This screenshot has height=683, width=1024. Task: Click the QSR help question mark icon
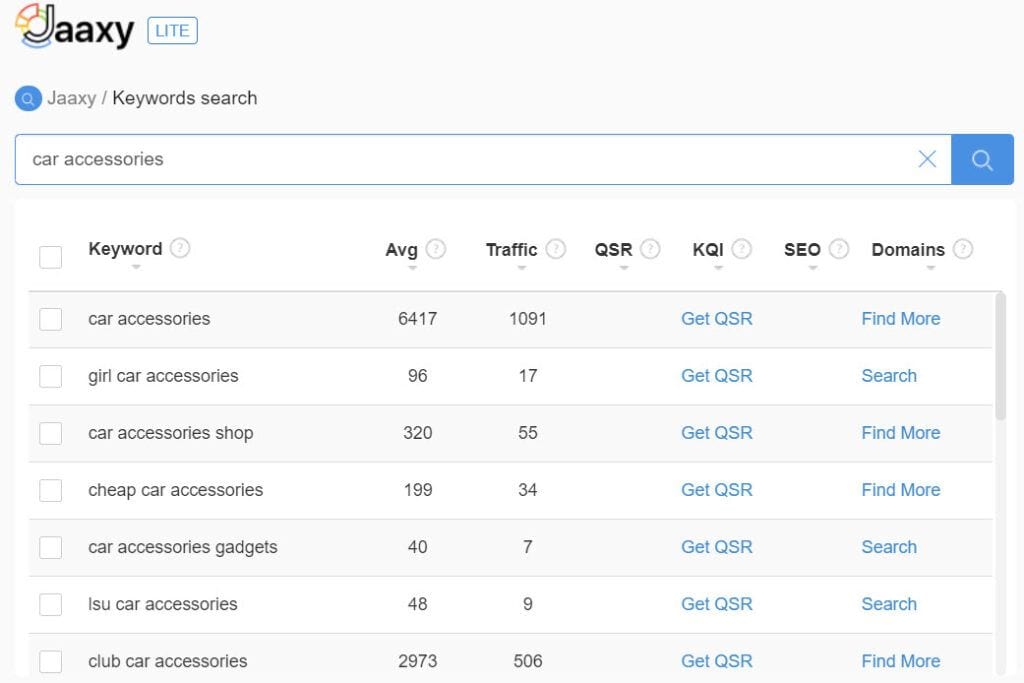click(x=650, y=249)
